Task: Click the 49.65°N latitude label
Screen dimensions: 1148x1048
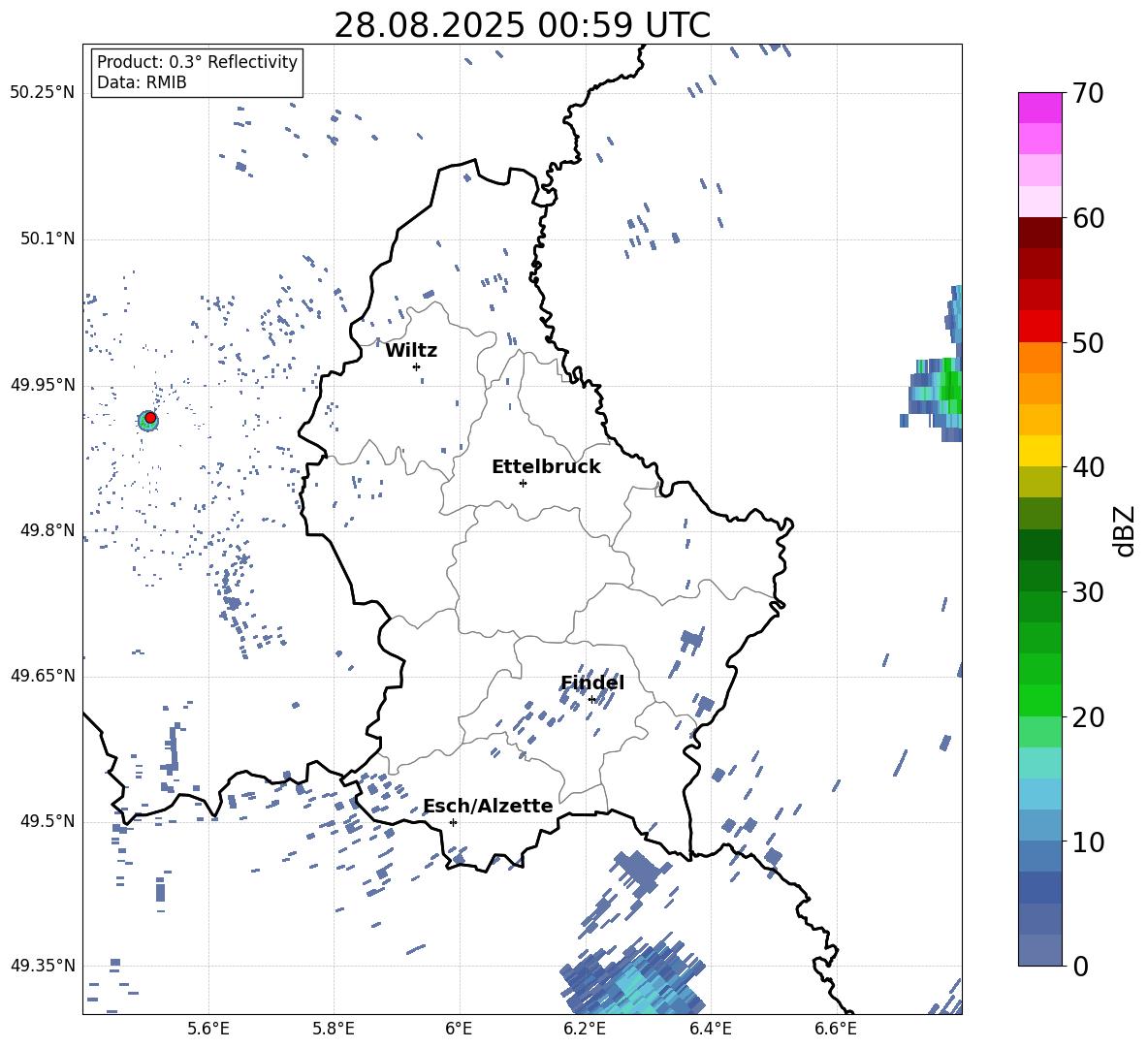Action: click(x=43, y=675)
